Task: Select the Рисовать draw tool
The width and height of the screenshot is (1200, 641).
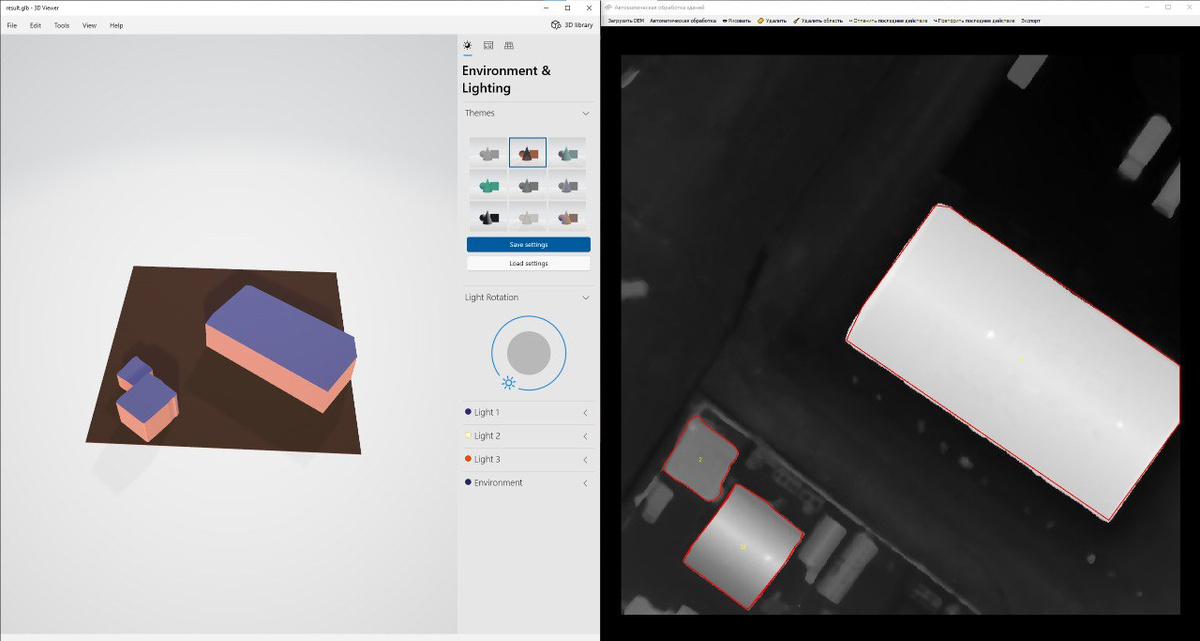Action: tap(736, 20)
